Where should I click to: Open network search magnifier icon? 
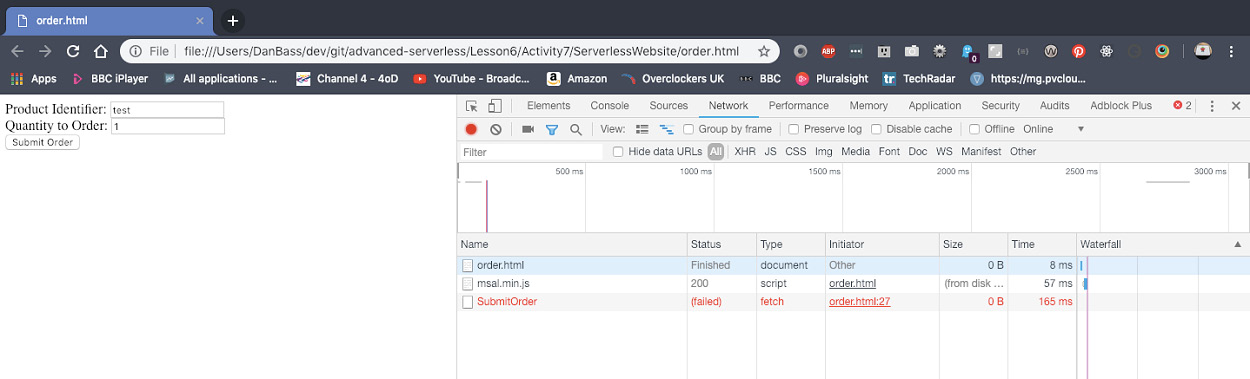click(575, 129)
